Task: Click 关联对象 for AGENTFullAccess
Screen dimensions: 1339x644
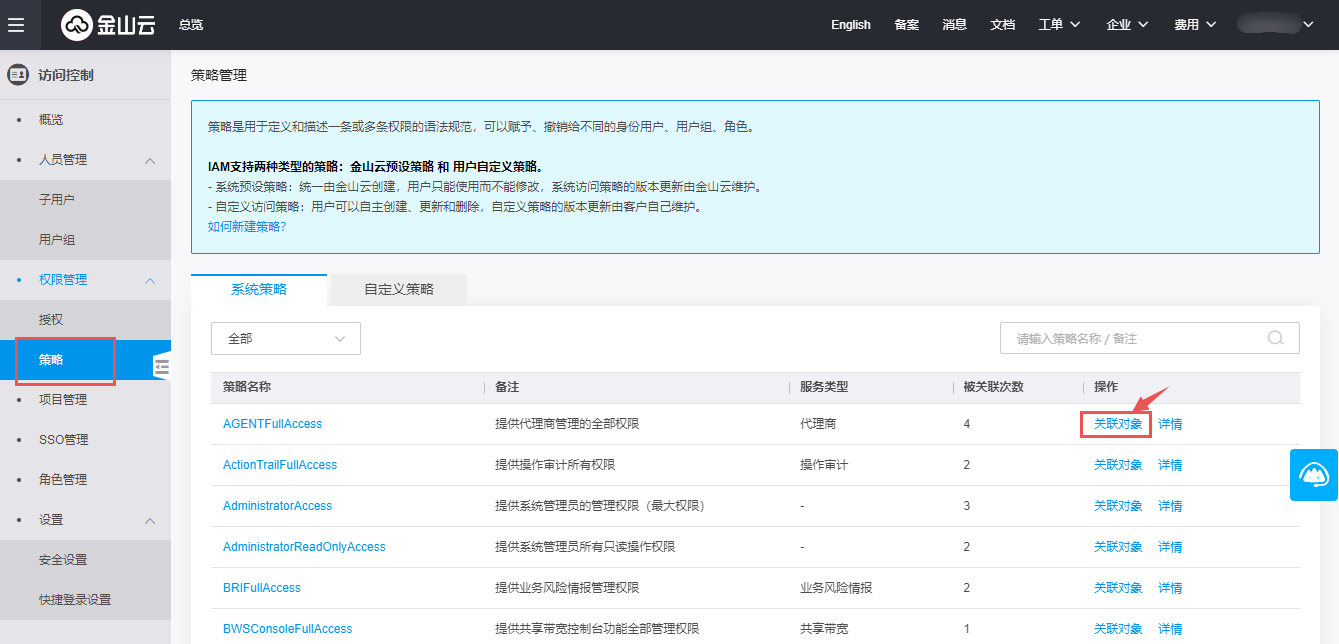Action: point(1118,424)
